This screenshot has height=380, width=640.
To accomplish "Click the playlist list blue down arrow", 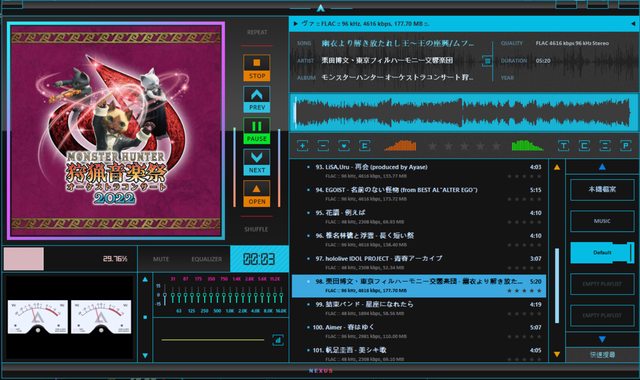I will pyautogui.click(x=602, y=339).
